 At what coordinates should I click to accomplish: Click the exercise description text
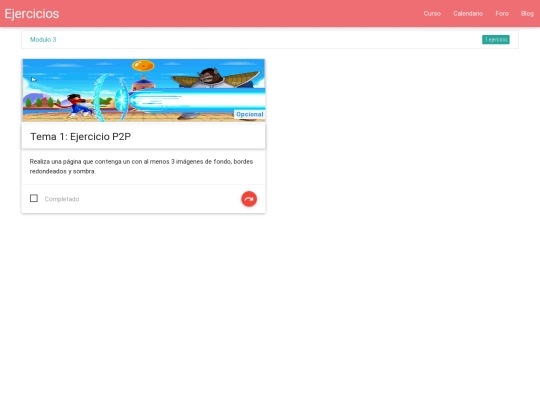[x=141, y=166]
